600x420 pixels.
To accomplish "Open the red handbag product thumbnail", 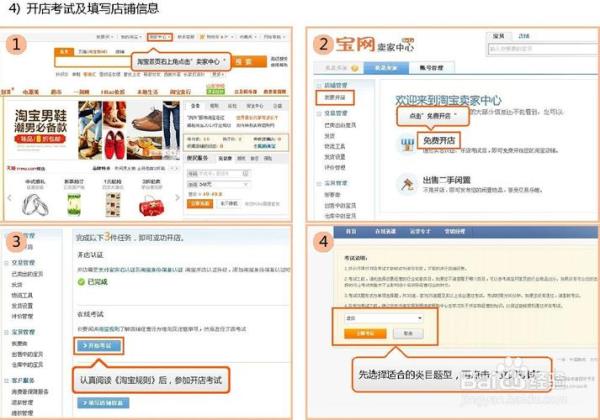I will (x=151, y=205).
